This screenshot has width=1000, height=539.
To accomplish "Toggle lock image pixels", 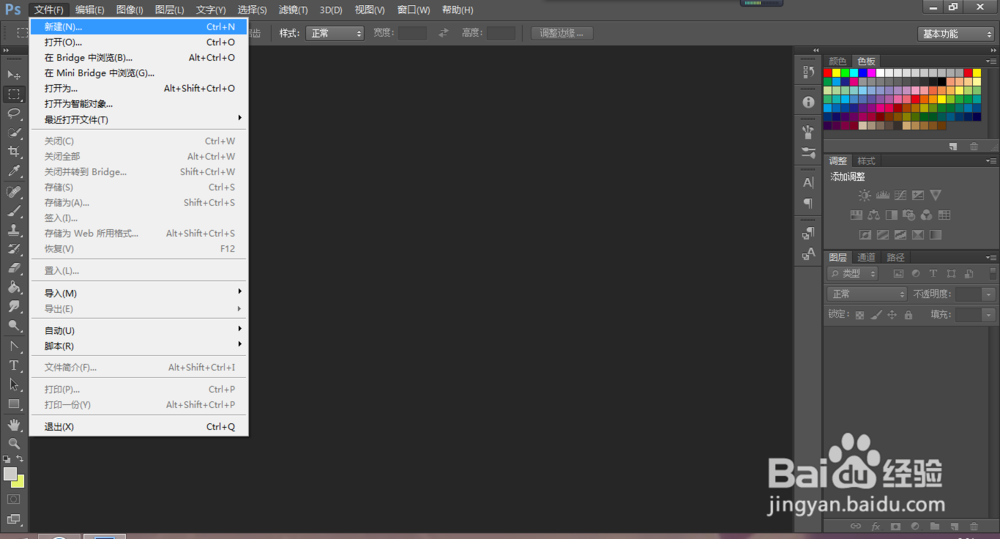I will click(x=876, y=314).
